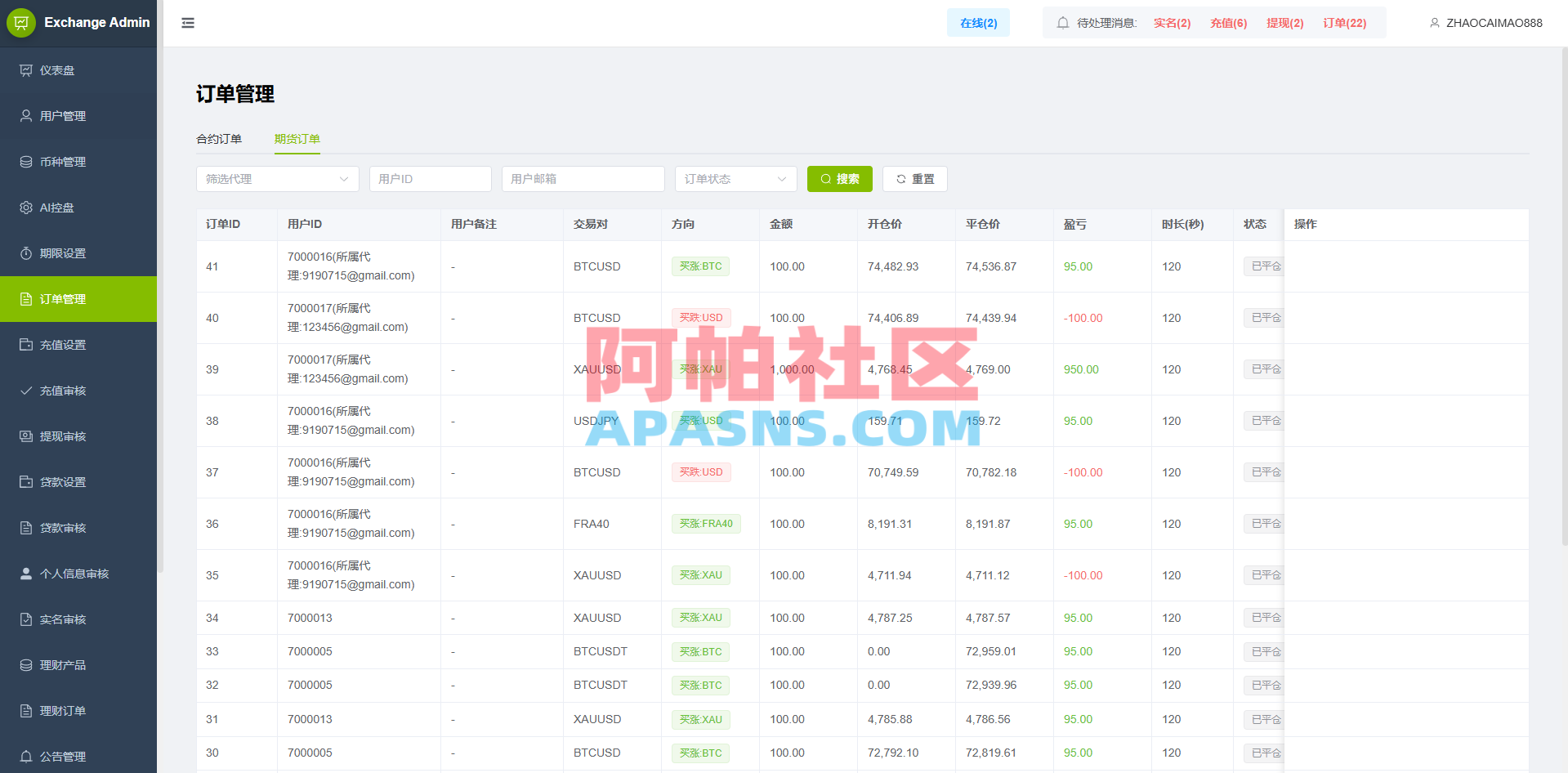Click user ID 7000005 in order 30 row
This screenshot has width=1568, height=773.
(x=310, y=753)
